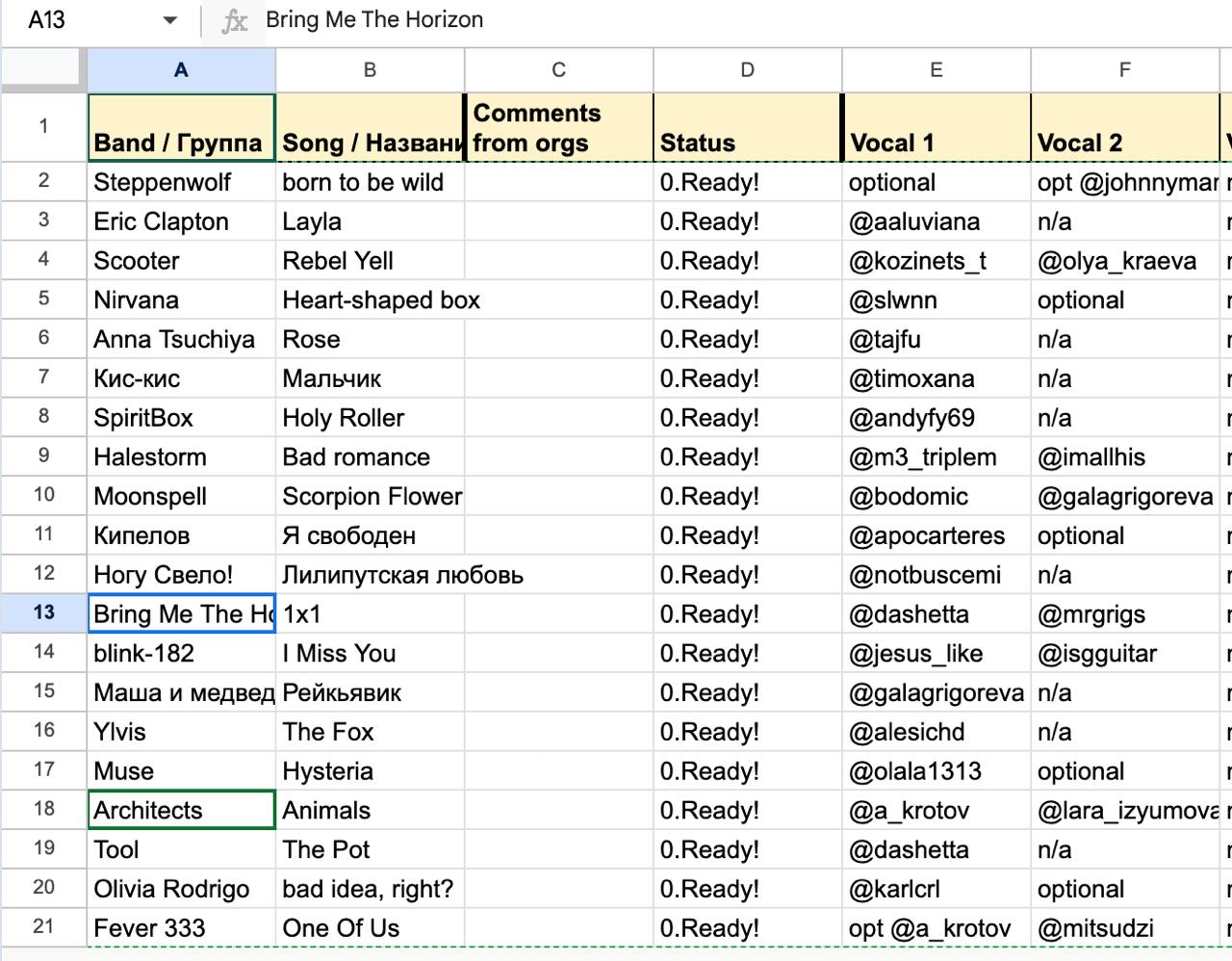Click the fx function icon
Image resolution: width=1232 pixels, height=961 pixels.
(x=234, y=20)
